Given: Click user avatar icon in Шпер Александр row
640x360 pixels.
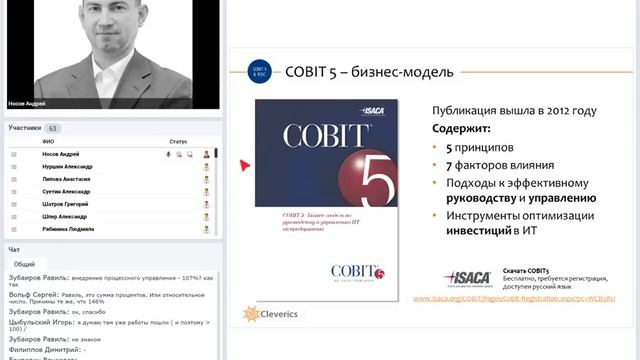Looking at the screenshot, I should 207,217.
